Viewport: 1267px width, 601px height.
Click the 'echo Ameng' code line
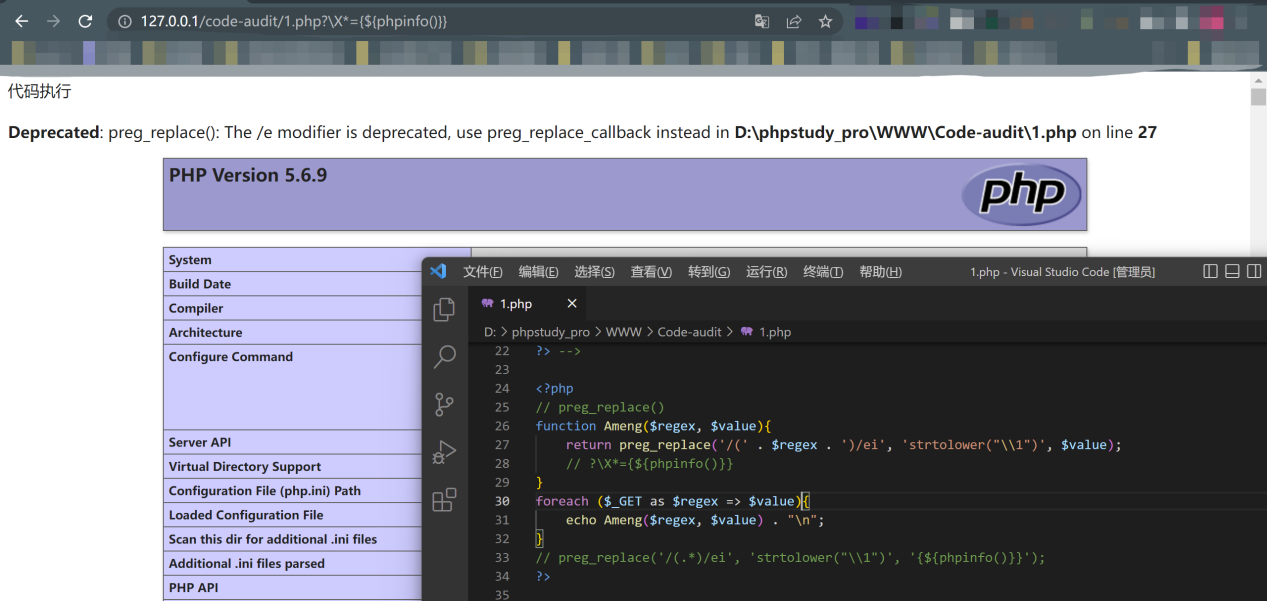pos(695,520)
